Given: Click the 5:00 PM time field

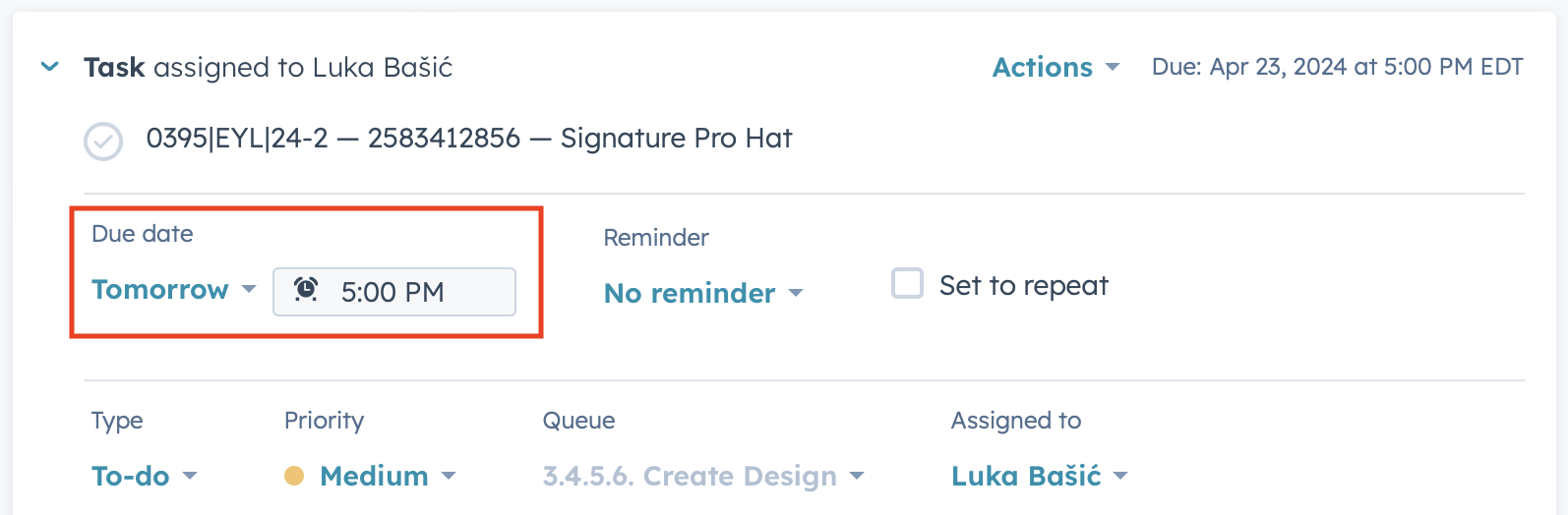Looking at the screenshot, I should tap(393, 292).
